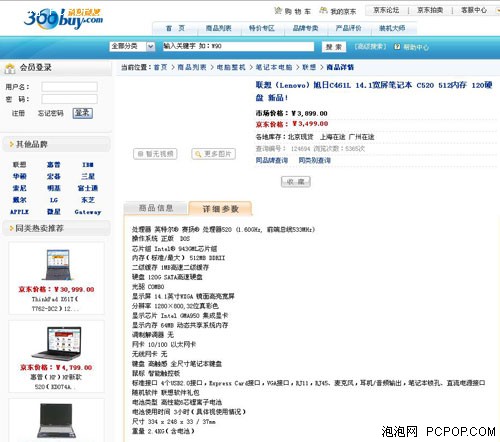Open the 全部分类 category dropdown

pyautogui.click(x=132, y=46)
